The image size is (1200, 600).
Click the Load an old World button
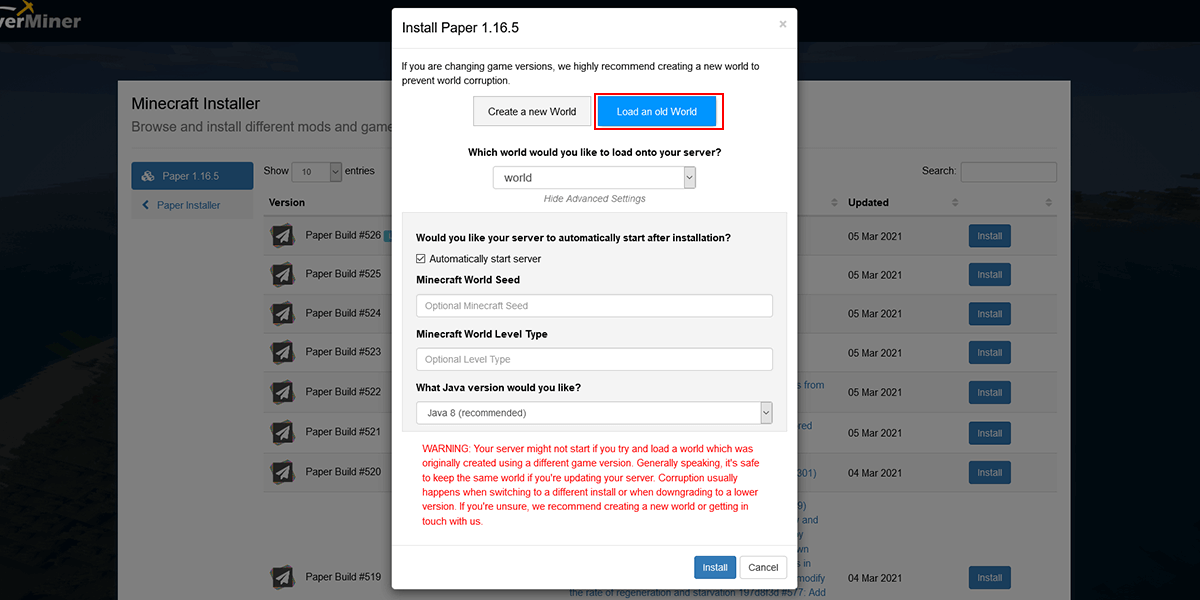coord(657,111)
